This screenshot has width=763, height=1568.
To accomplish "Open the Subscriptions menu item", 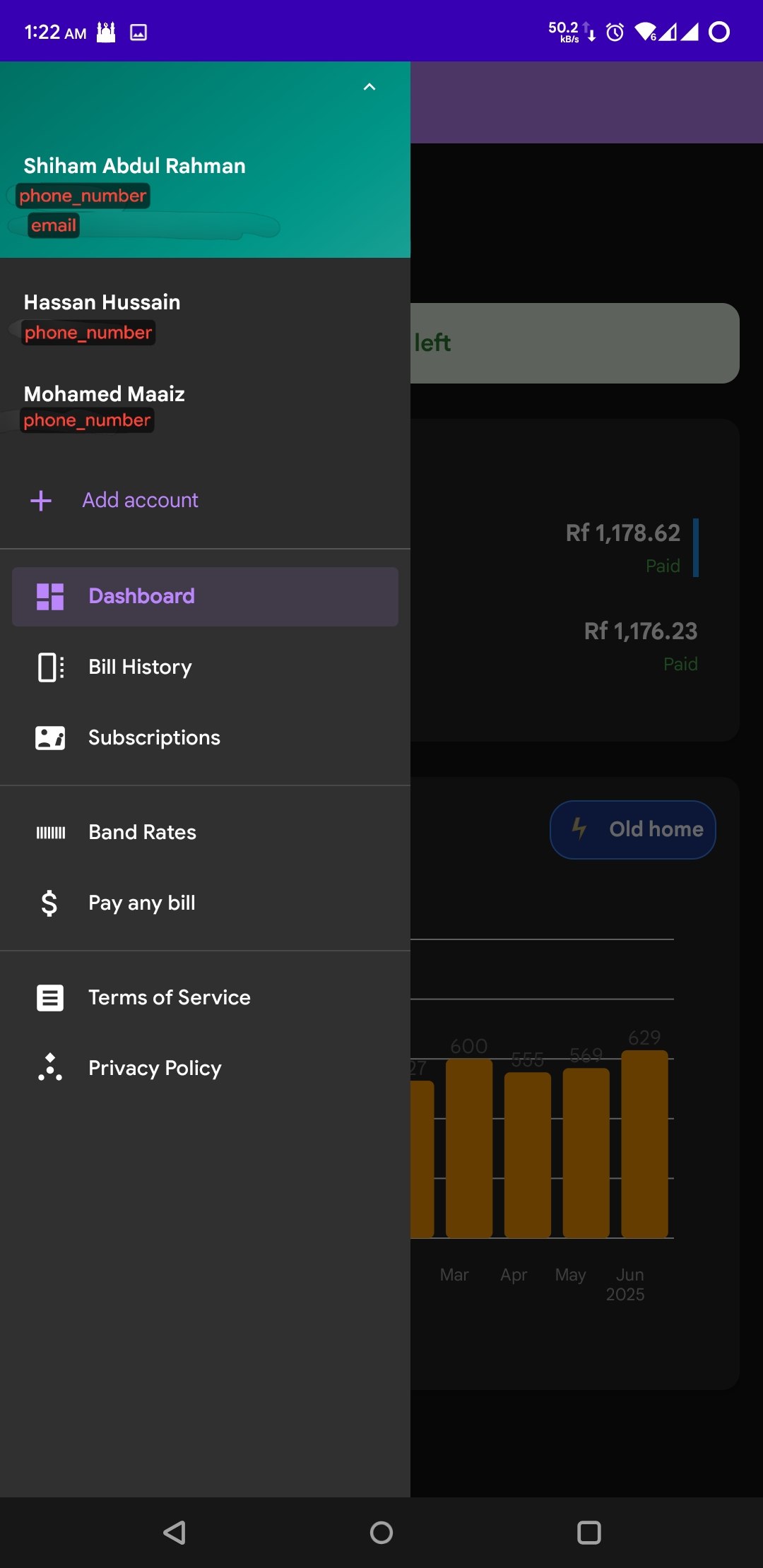I will tap(154, 738).
